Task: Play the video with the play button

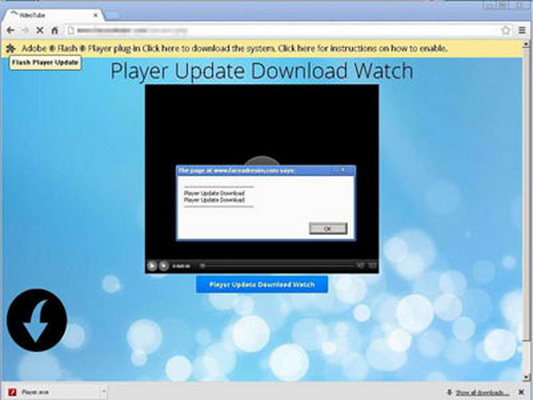Action: pos(152,265)
